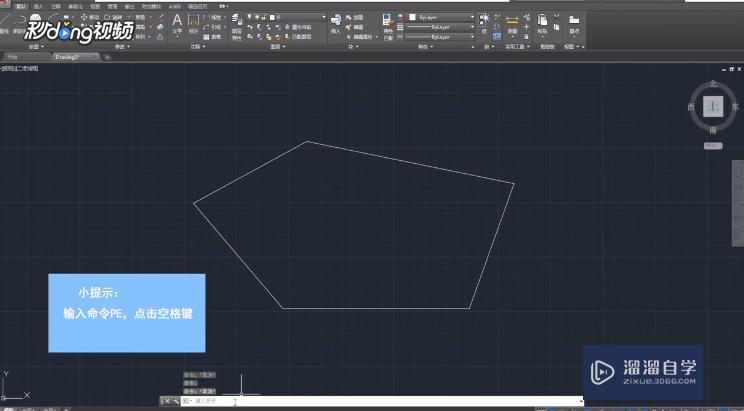Screen dimensions: 744x411
Task: Click the Cut icon in clipboard panel
Action: click(557, 16)
